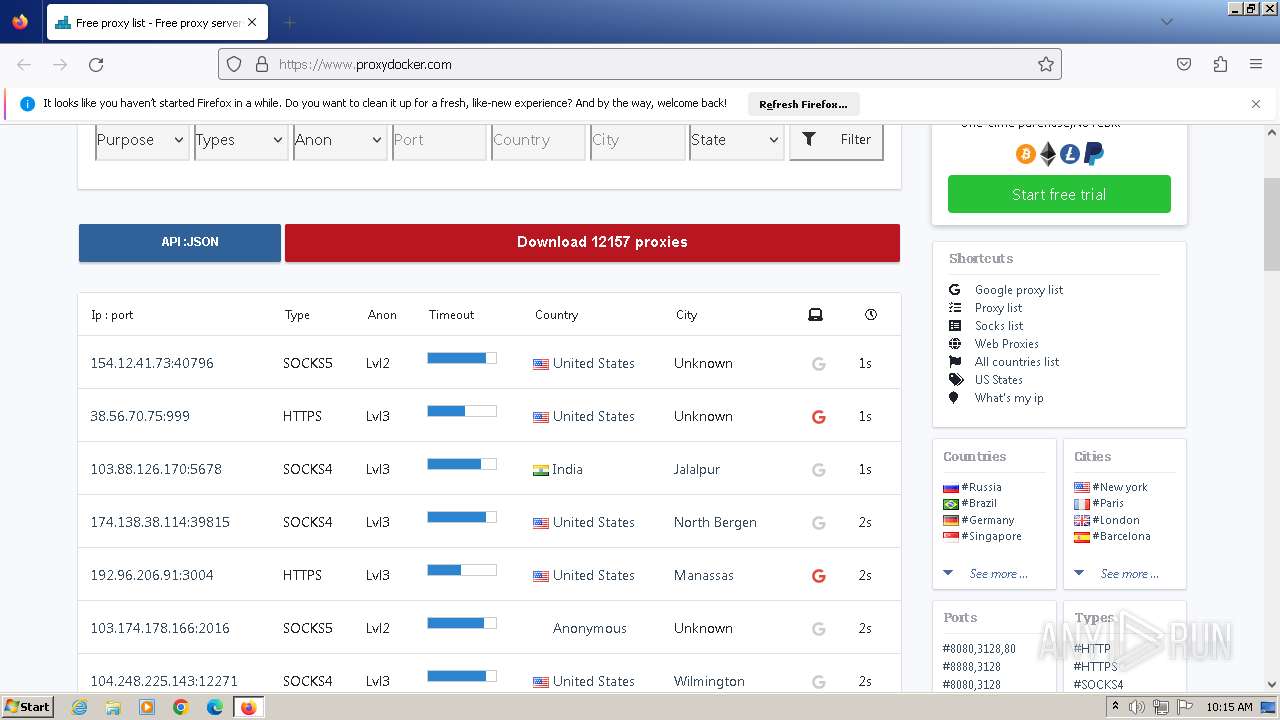Click the Ethereum payment icon

1048,154
